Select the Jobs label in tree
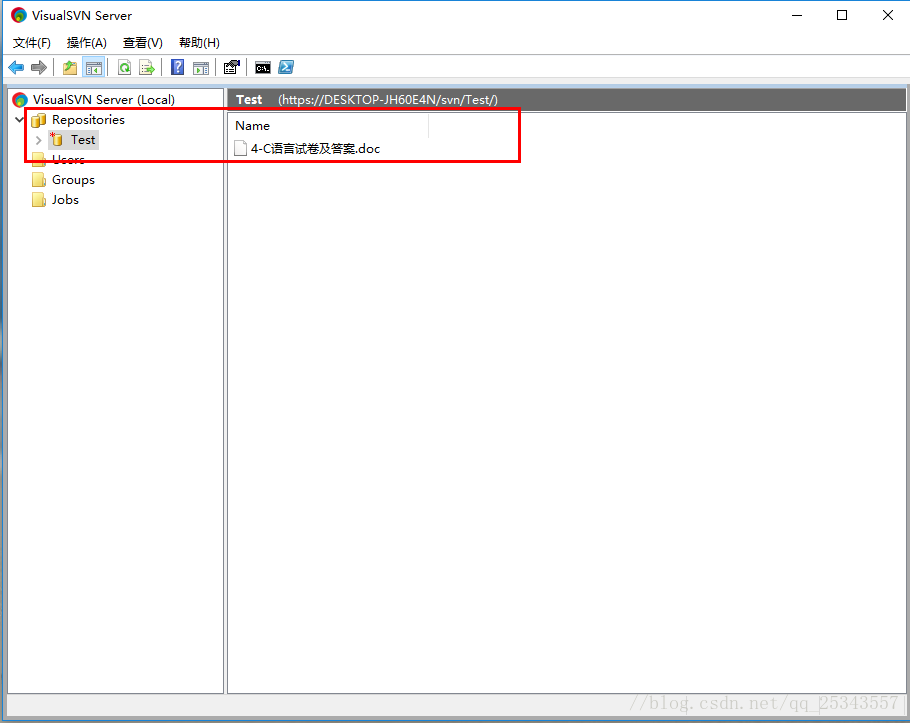This screenshot has width=910, height=723. coord(65,200)
